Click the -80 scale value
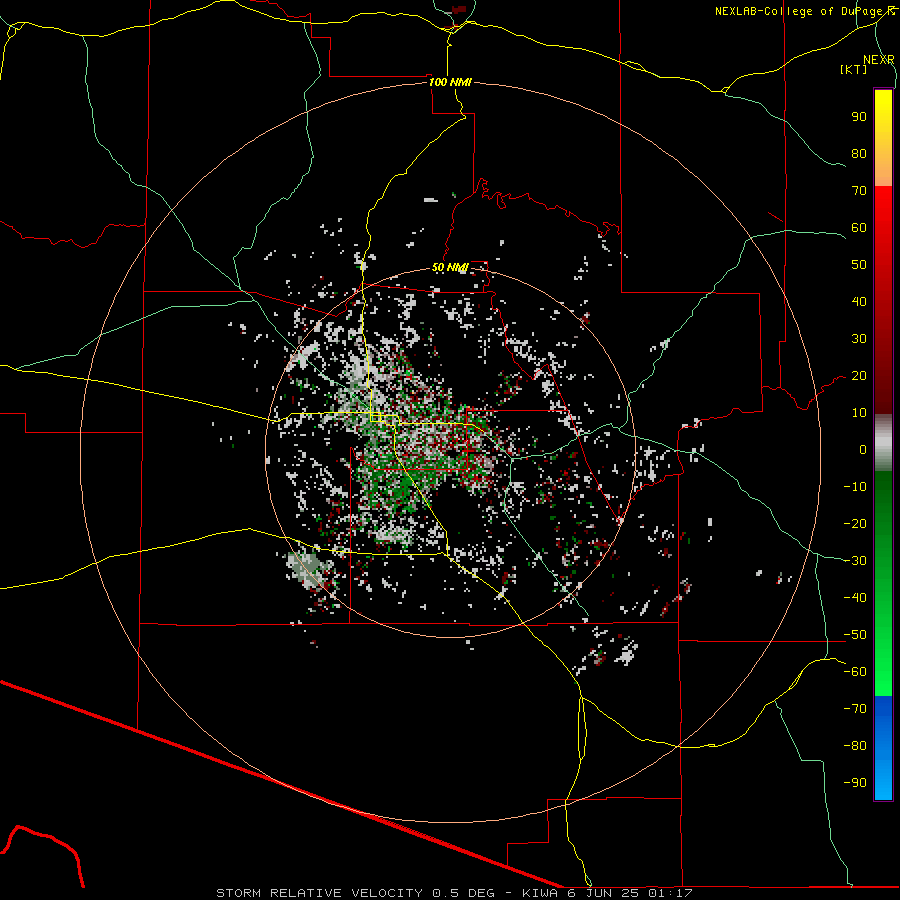 click(855, 746)
